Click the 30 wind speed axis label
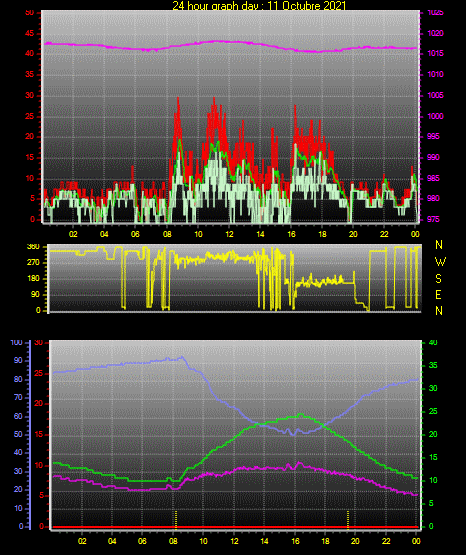Screen dimensions: 466x555 (29, 96)
